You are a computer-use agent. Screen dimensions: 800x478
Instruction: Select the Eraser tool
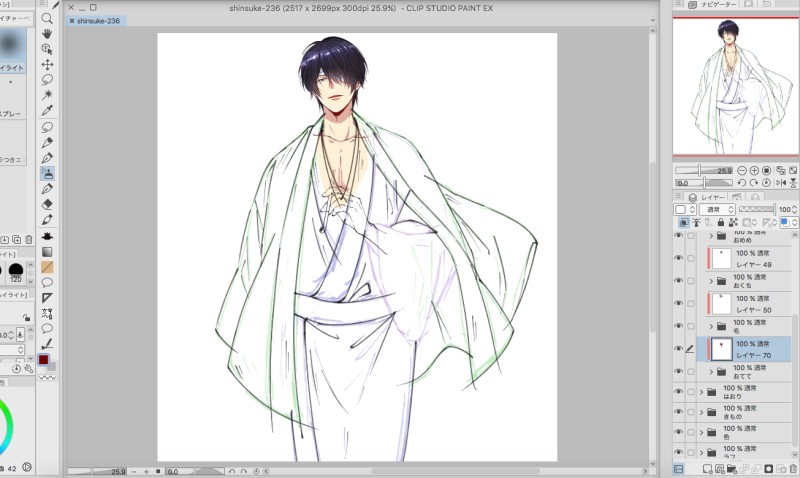tap(47, 204)
